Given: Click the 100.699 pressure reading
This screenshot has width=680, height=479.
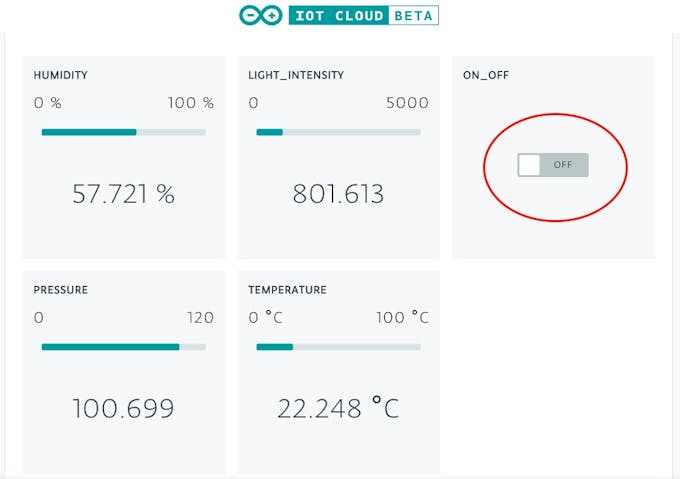Looking at the screenshot, I should pos(123,408).
